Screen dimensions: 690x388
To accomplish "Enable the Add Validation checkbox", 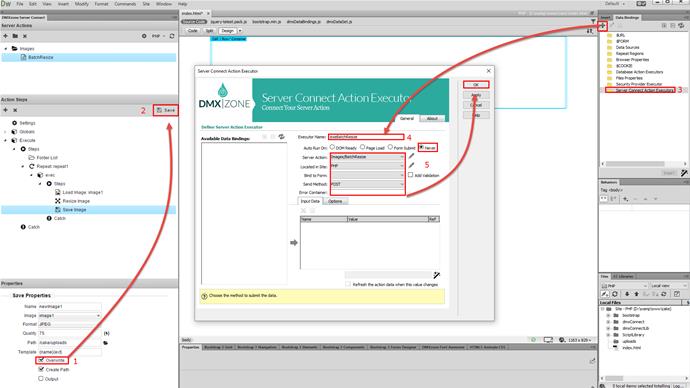I will click(x=411, y=175).
